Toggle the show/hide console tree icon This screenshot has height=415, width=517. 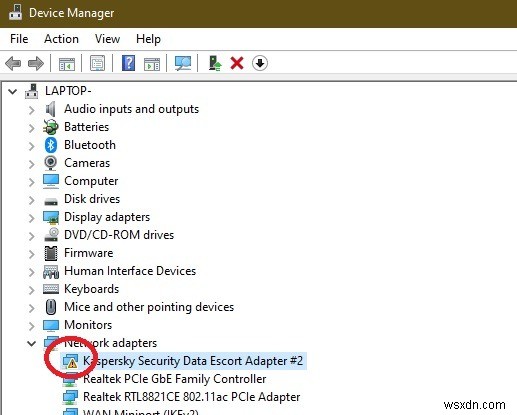coord(67,63)
